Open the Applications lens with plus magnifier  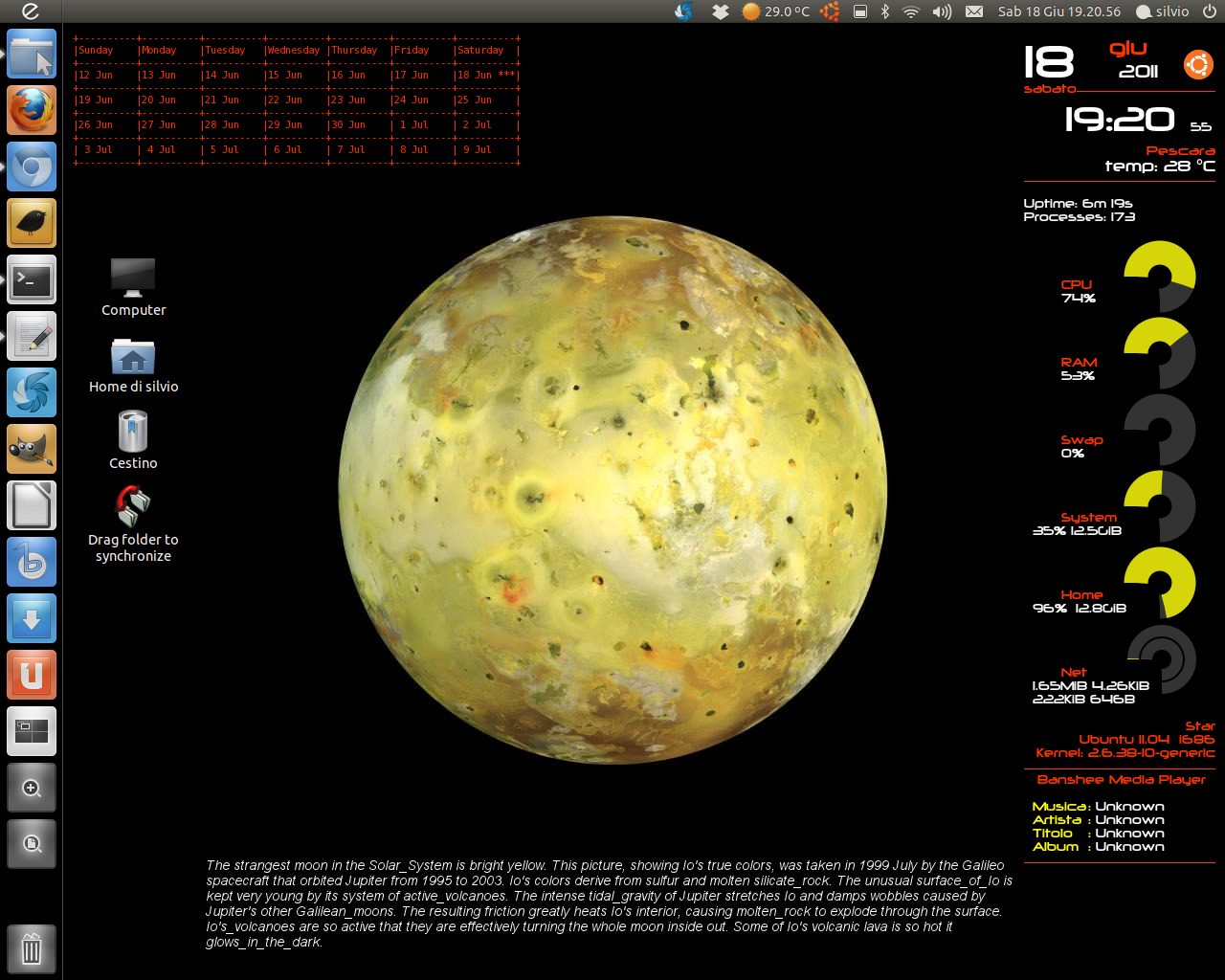[x=32, y=788]
